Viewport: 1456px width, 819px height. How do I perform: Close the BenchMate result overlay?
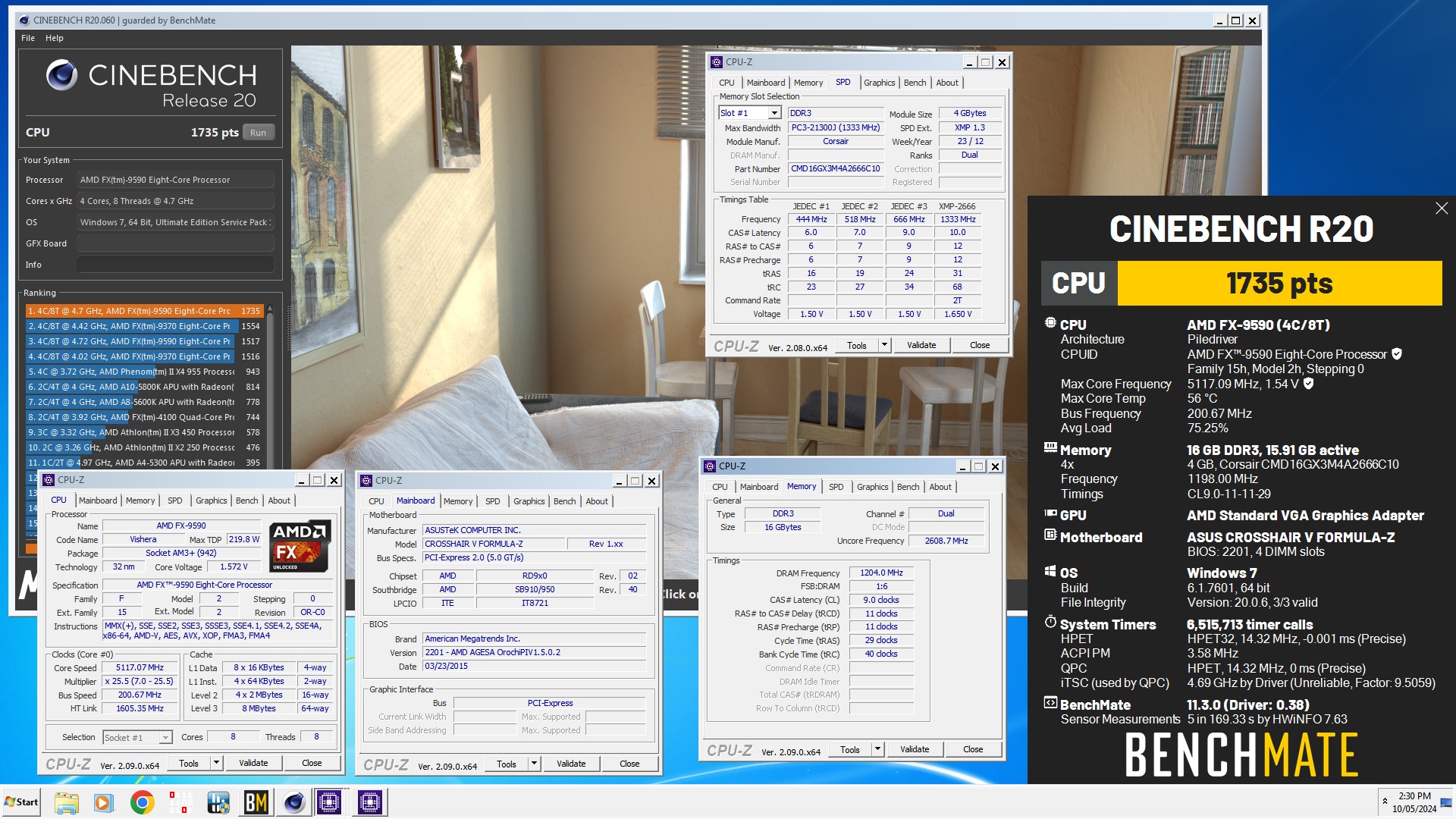(1442, 209)
